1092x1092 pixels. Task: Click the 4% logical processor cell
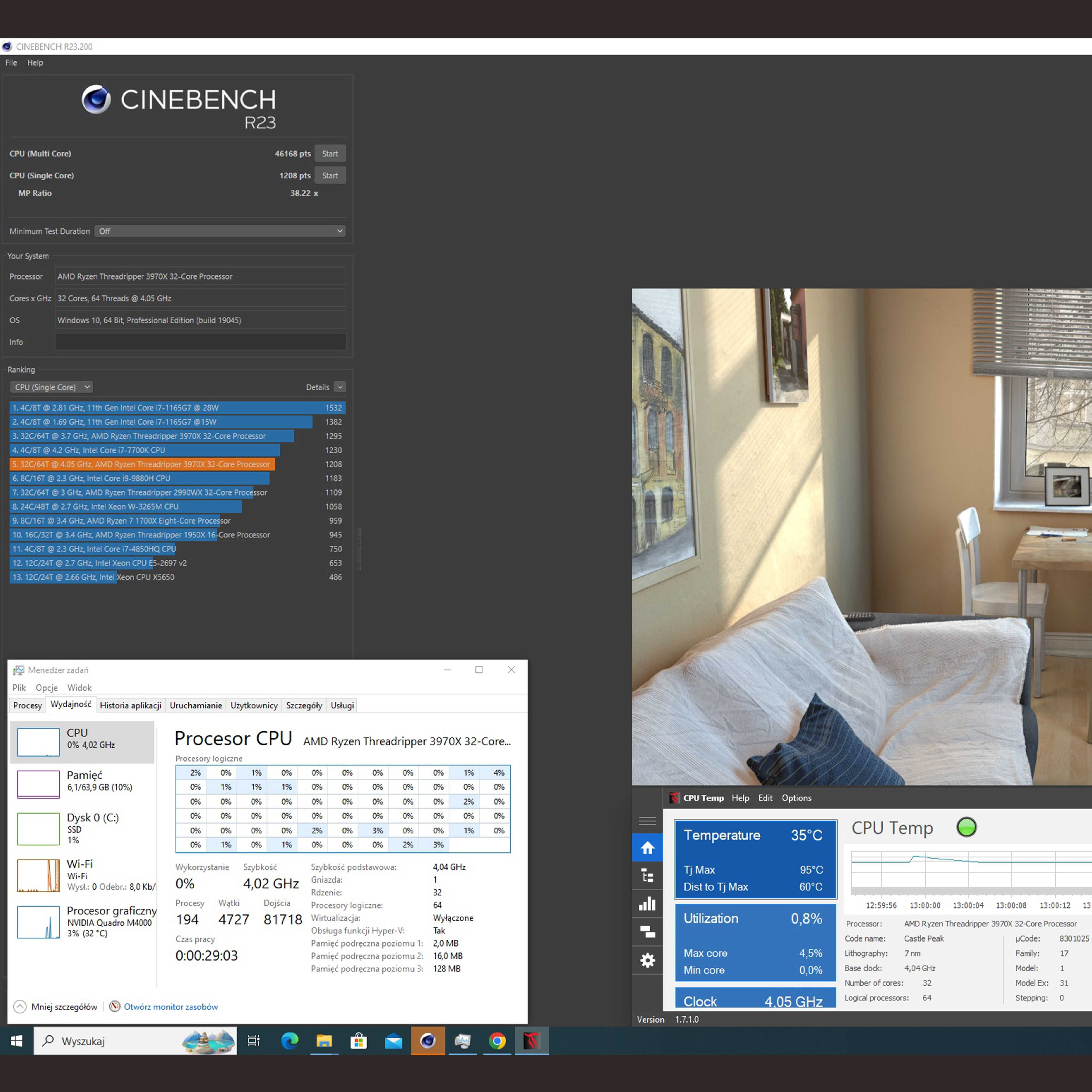click(495, 773)
